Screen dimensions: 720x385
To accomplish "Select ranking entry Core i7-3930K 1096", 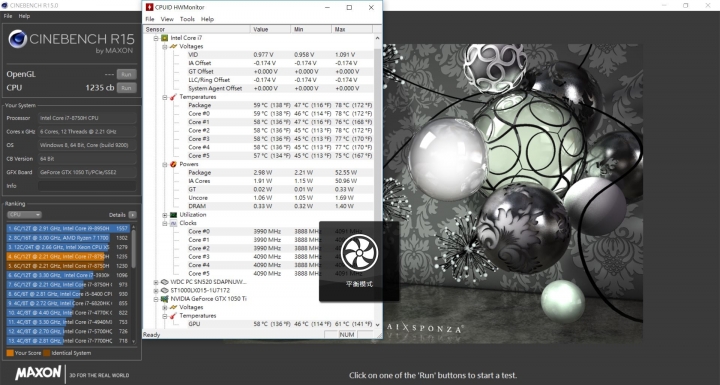I will pos(68,275).
